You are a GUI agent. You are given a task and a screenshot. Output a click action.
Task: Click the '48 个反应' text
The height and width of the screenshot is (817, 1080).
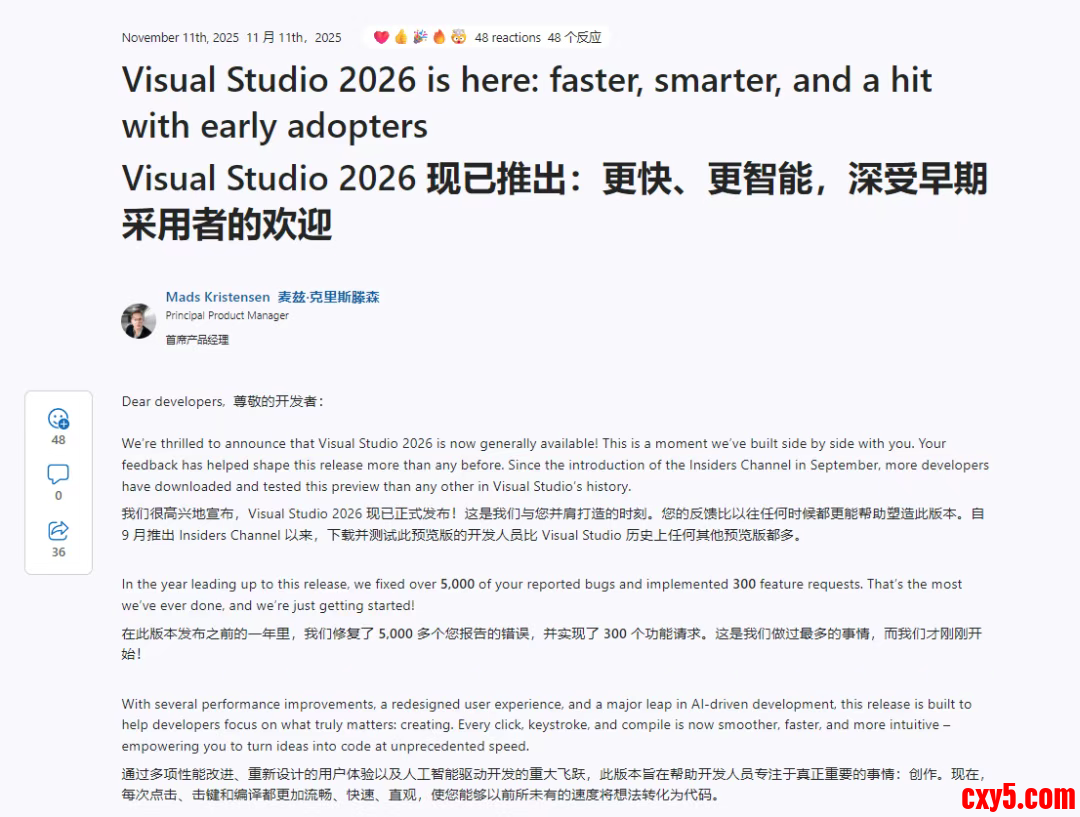tap(574, 38)
